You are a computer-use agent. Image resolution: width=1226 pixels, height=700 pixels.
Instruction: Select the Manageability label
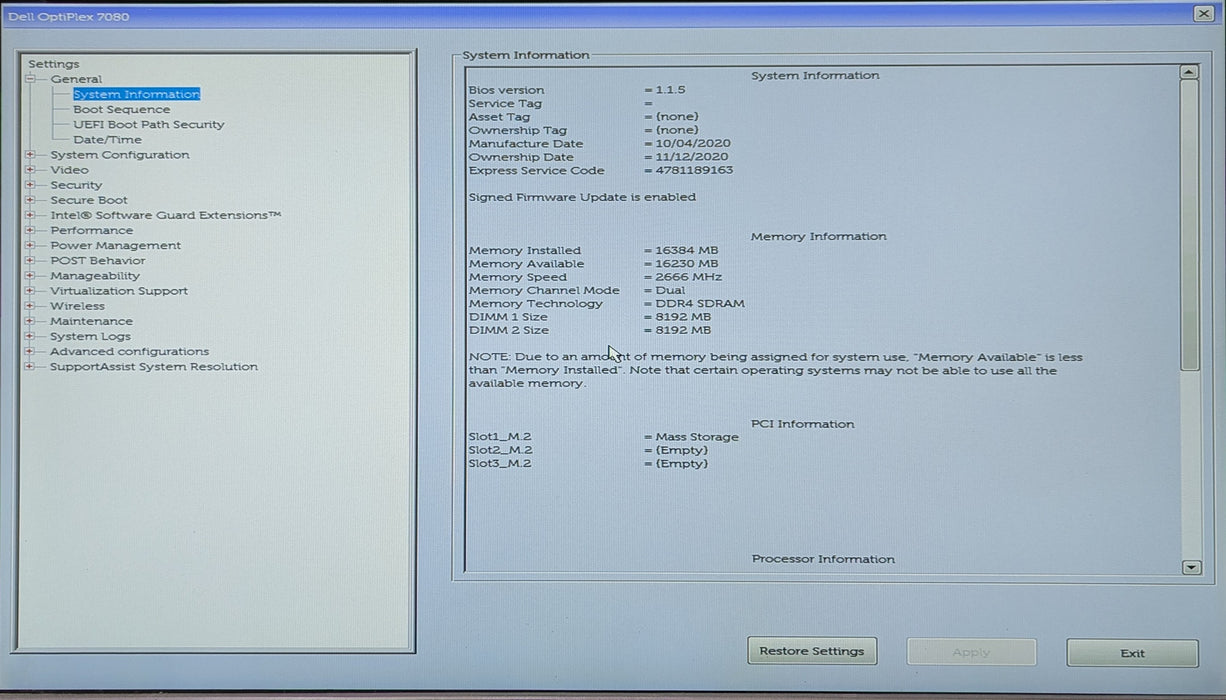95,276
